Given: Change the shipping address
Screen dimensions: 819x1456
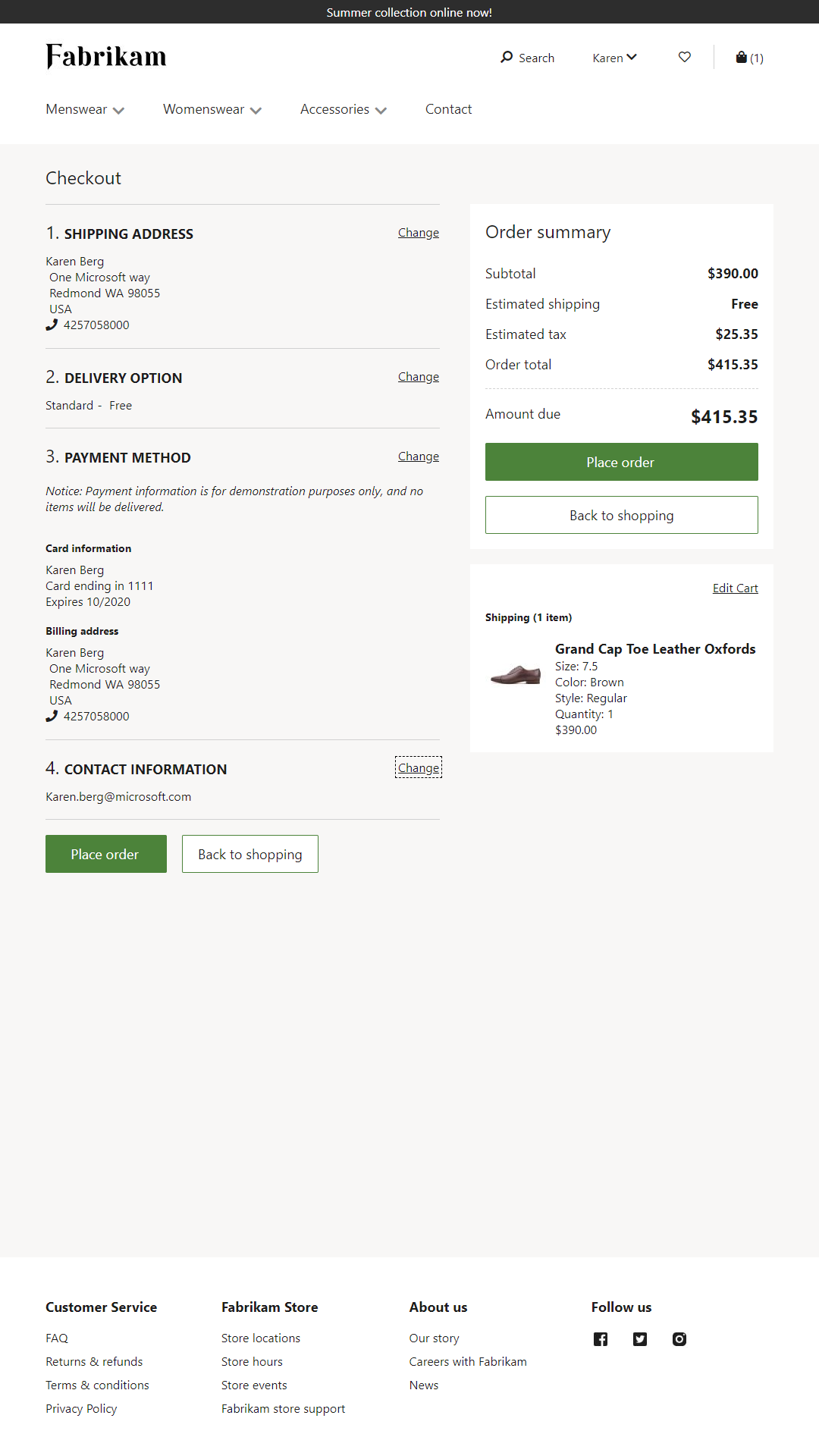Looking at the screenshot, I should [x=418, y=232].
